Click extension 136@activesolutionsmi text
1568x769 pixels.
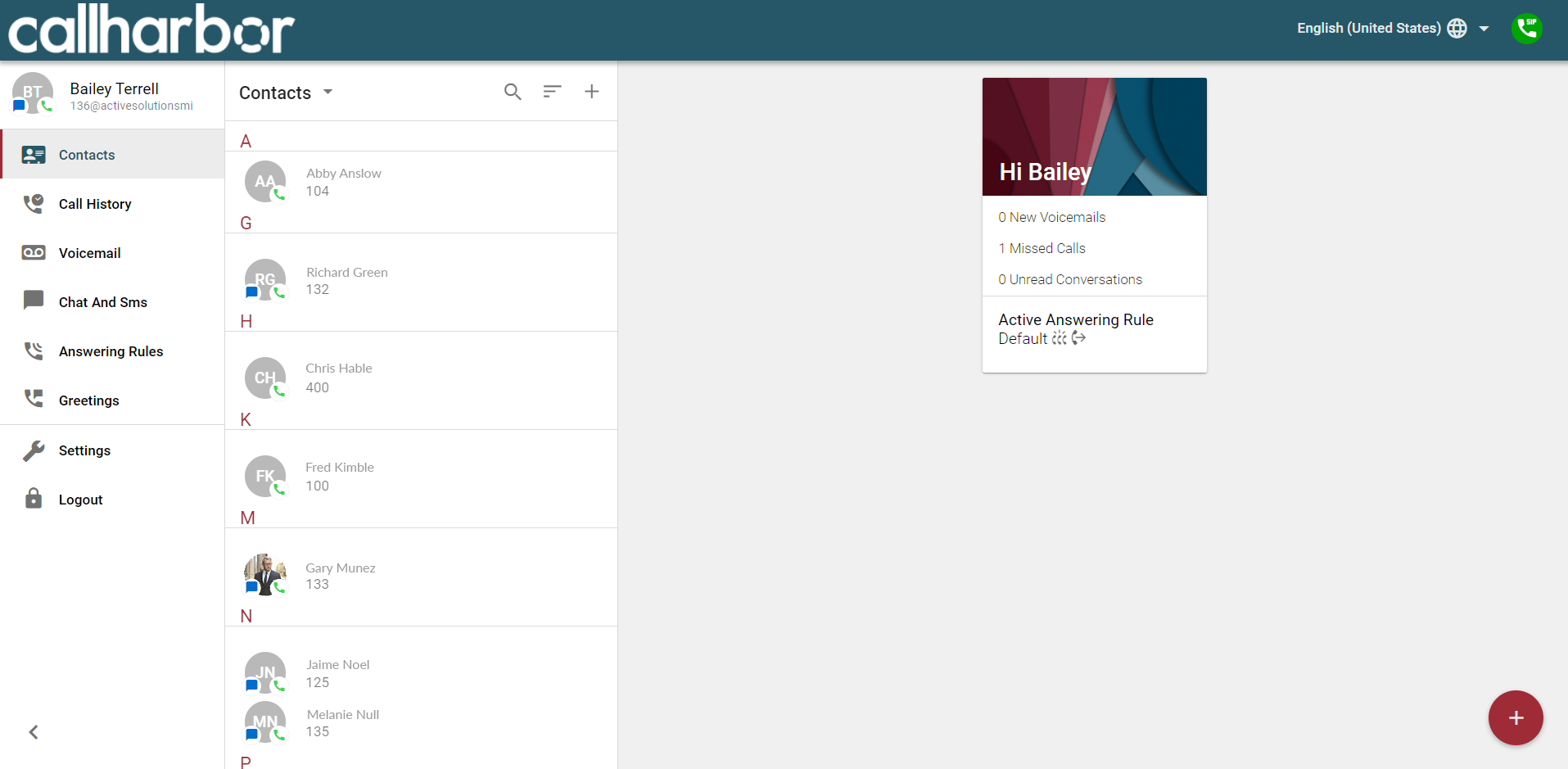[x=131, y=106]
